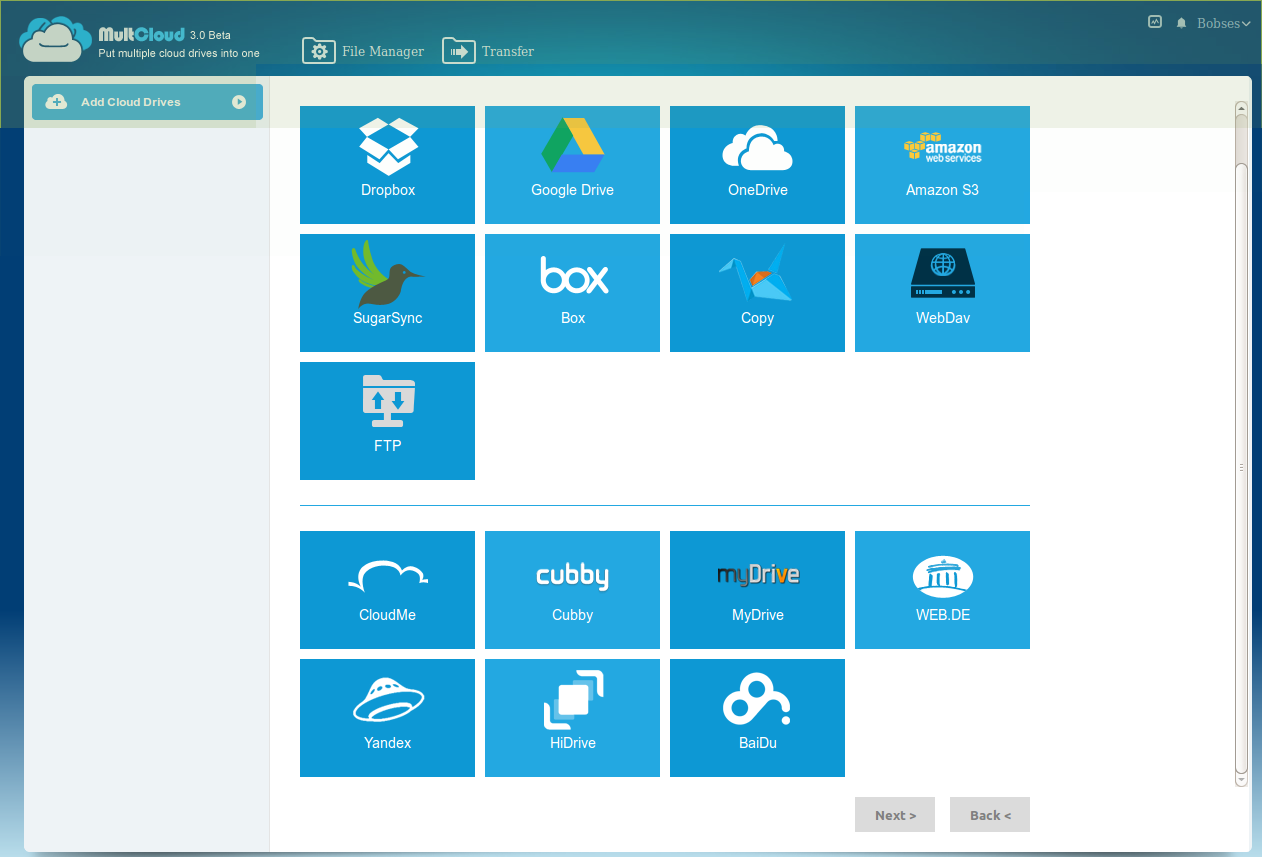Choose the WEB.DE tile
The width and height of the screenshot is (1262, 857).
coord(942,590)
